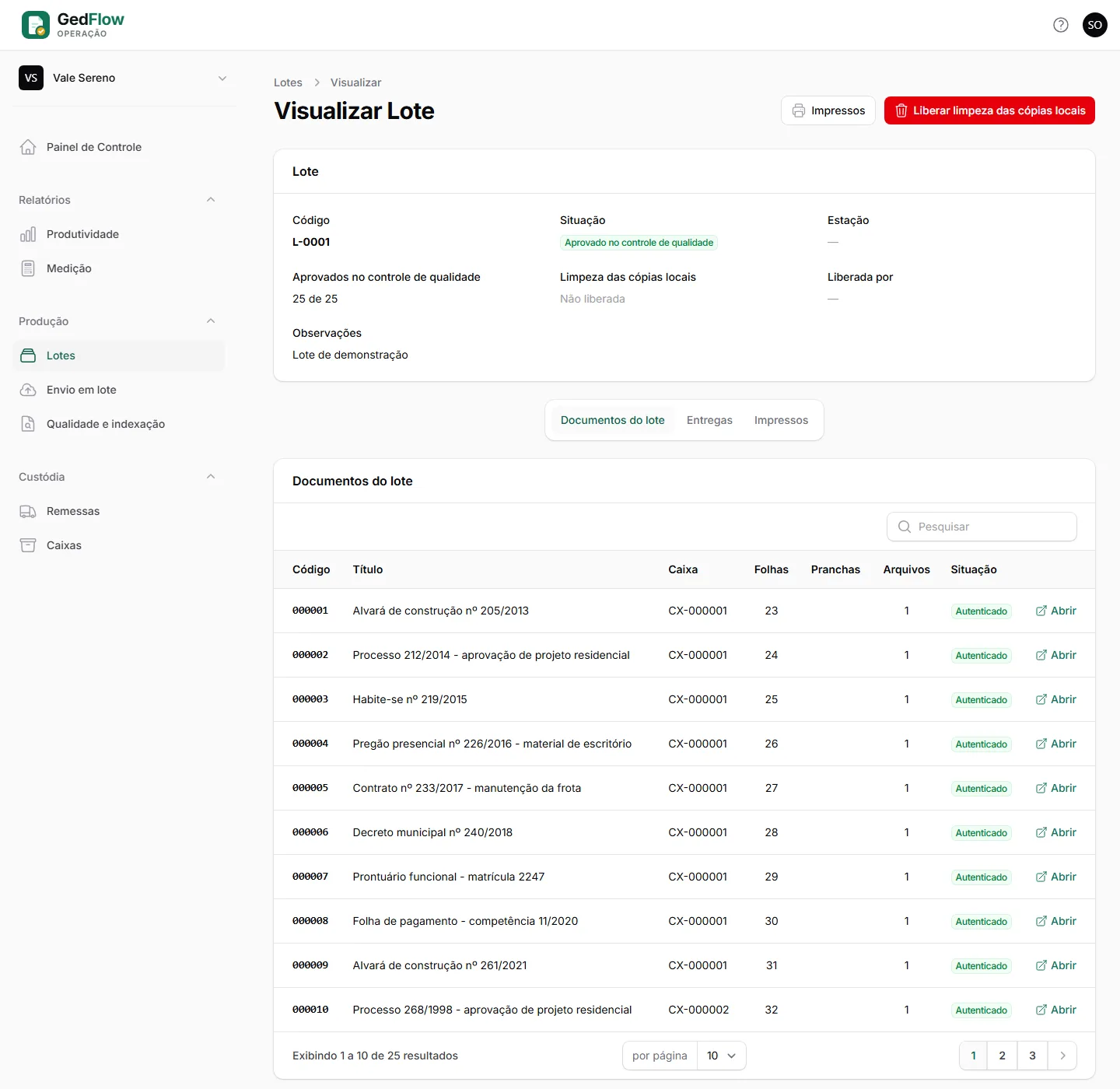Click the GedFlow logo icon
The width and height of the screenshot is (1120, 1089).
coord(35,25)
